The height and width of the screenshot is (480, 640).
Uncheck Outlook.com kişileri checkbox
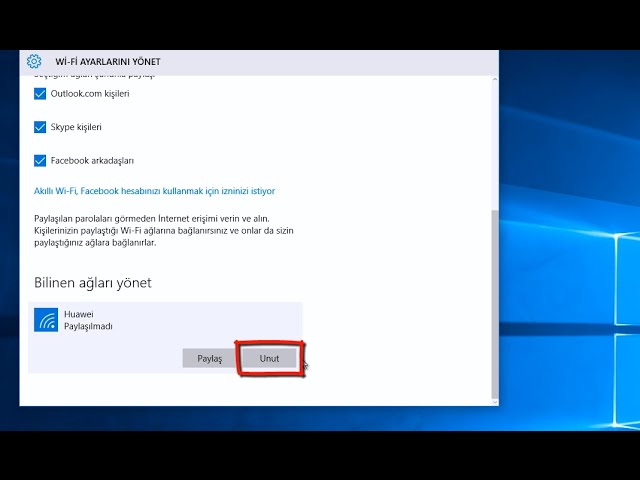40,93
